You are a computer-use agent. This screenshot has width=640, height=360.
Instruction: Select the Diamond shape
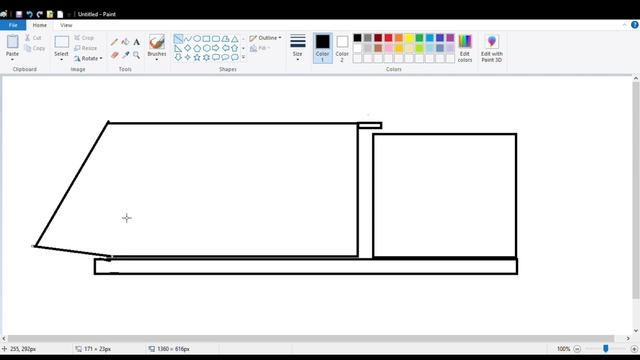point(187,48)
